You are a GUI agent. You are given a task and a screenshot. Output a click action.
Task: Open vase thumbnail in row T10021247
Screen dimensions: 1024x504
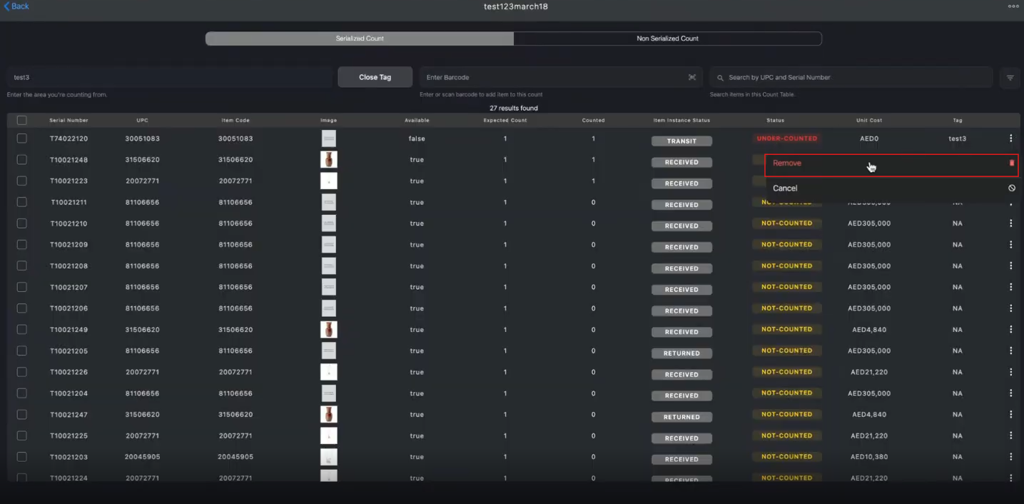pyautogui.click(x=328, y=415)
